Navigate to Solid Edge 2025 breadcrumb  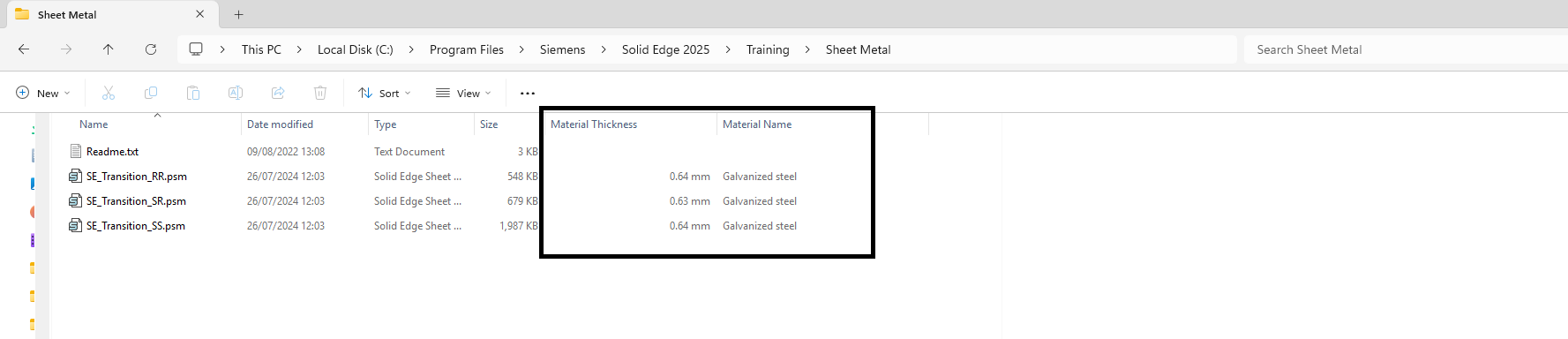click(x=665, y=49)
